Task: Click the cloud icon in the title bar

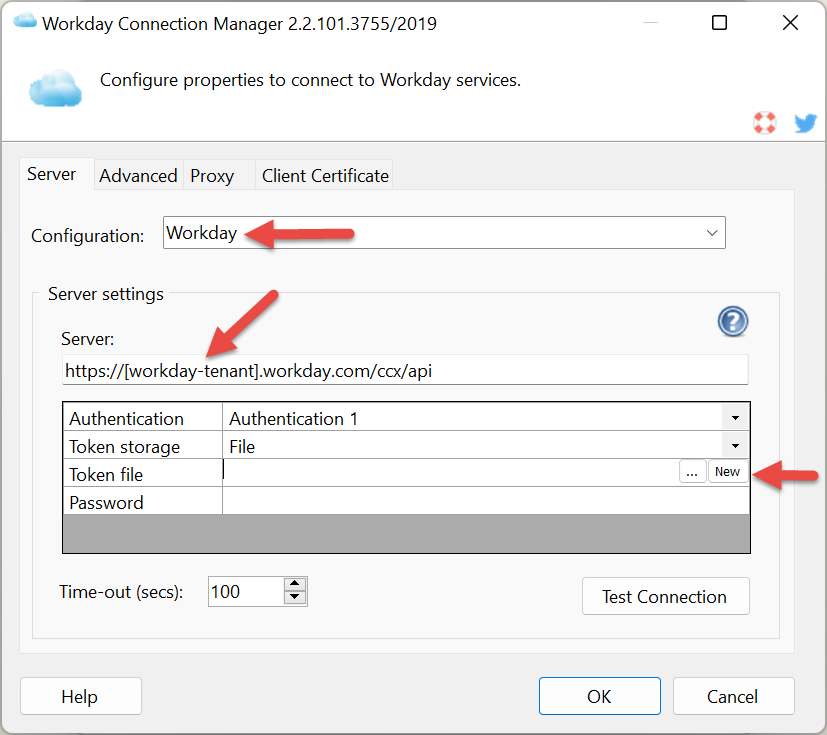Action: coord(25,22)
